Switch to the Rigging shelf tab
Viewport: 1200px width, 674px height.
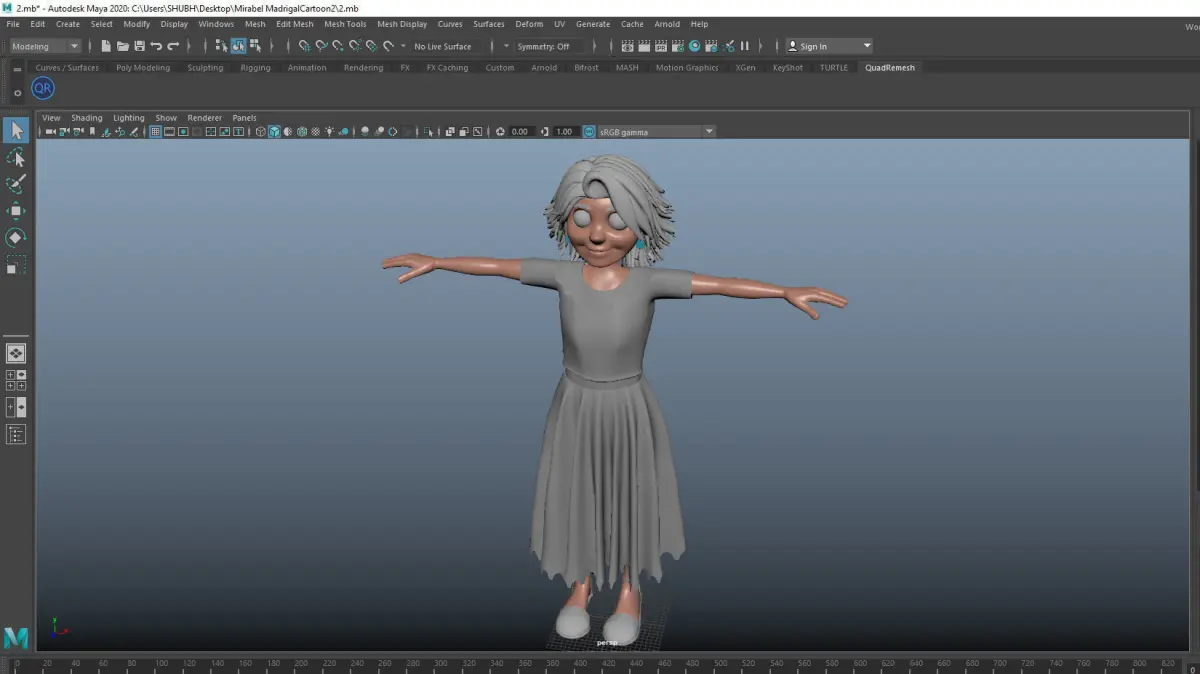[255, 68]
